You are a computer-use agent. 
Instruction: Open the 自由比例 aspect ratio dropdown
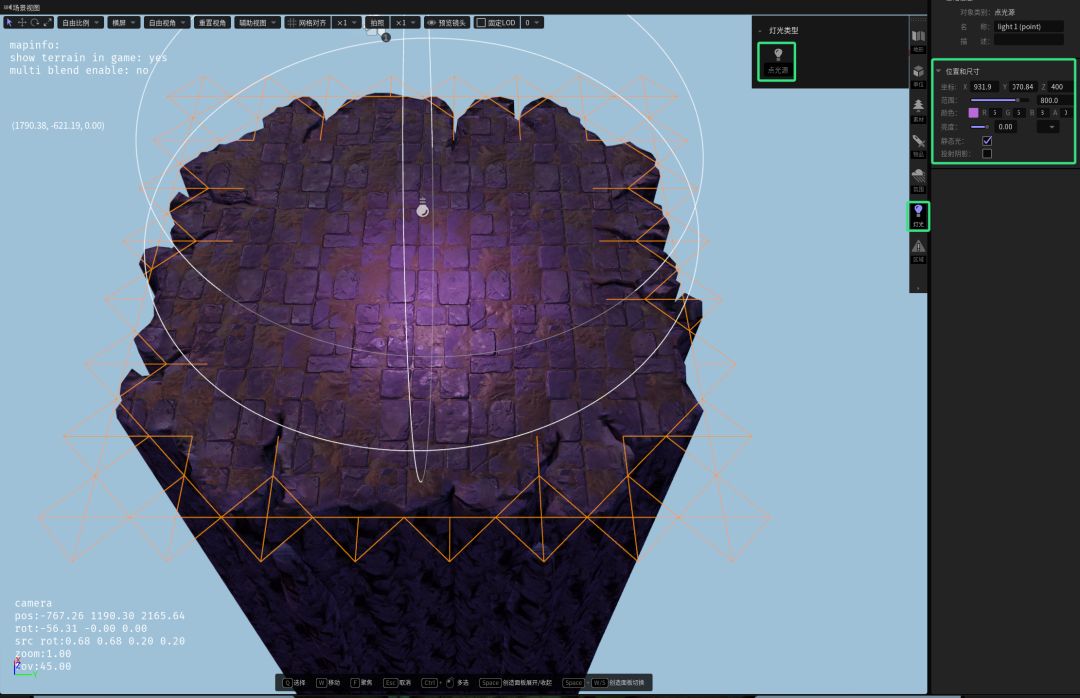81,22
